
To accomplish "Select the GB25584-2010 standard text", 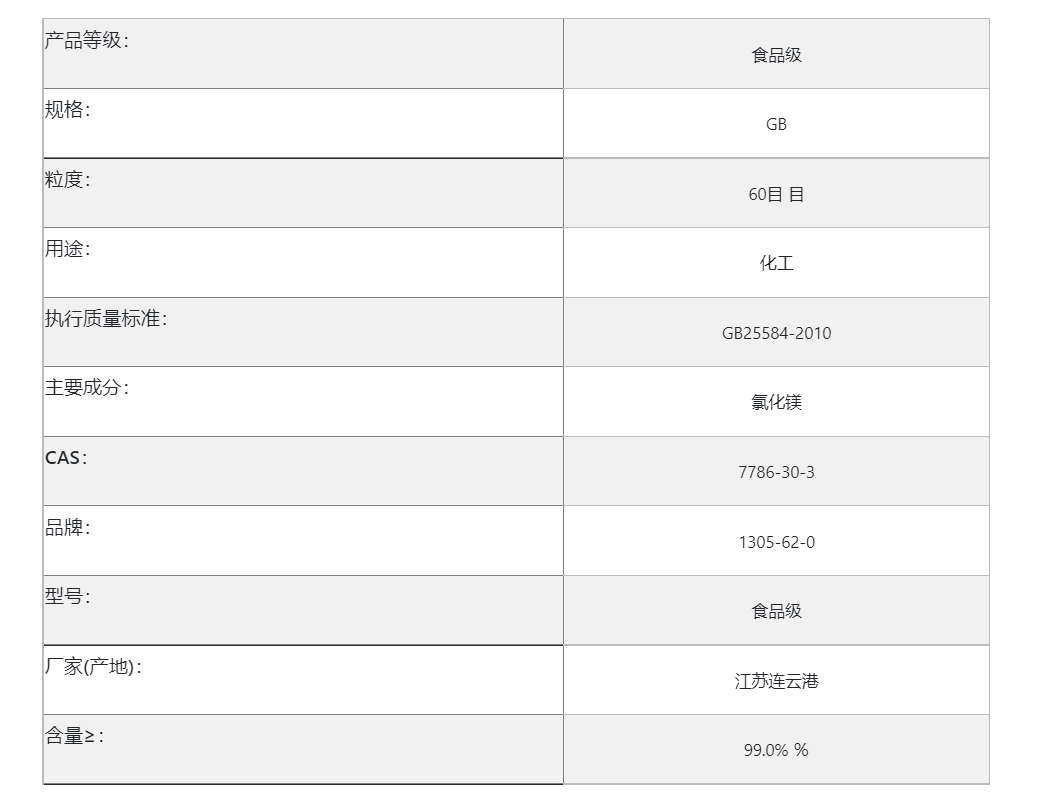I will click(776, 333).
